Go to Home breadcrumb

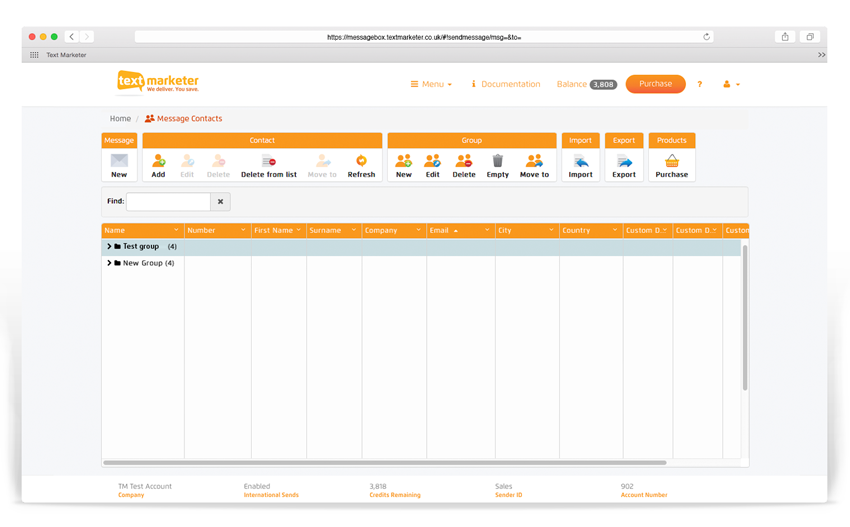click(x=120, y=118)
